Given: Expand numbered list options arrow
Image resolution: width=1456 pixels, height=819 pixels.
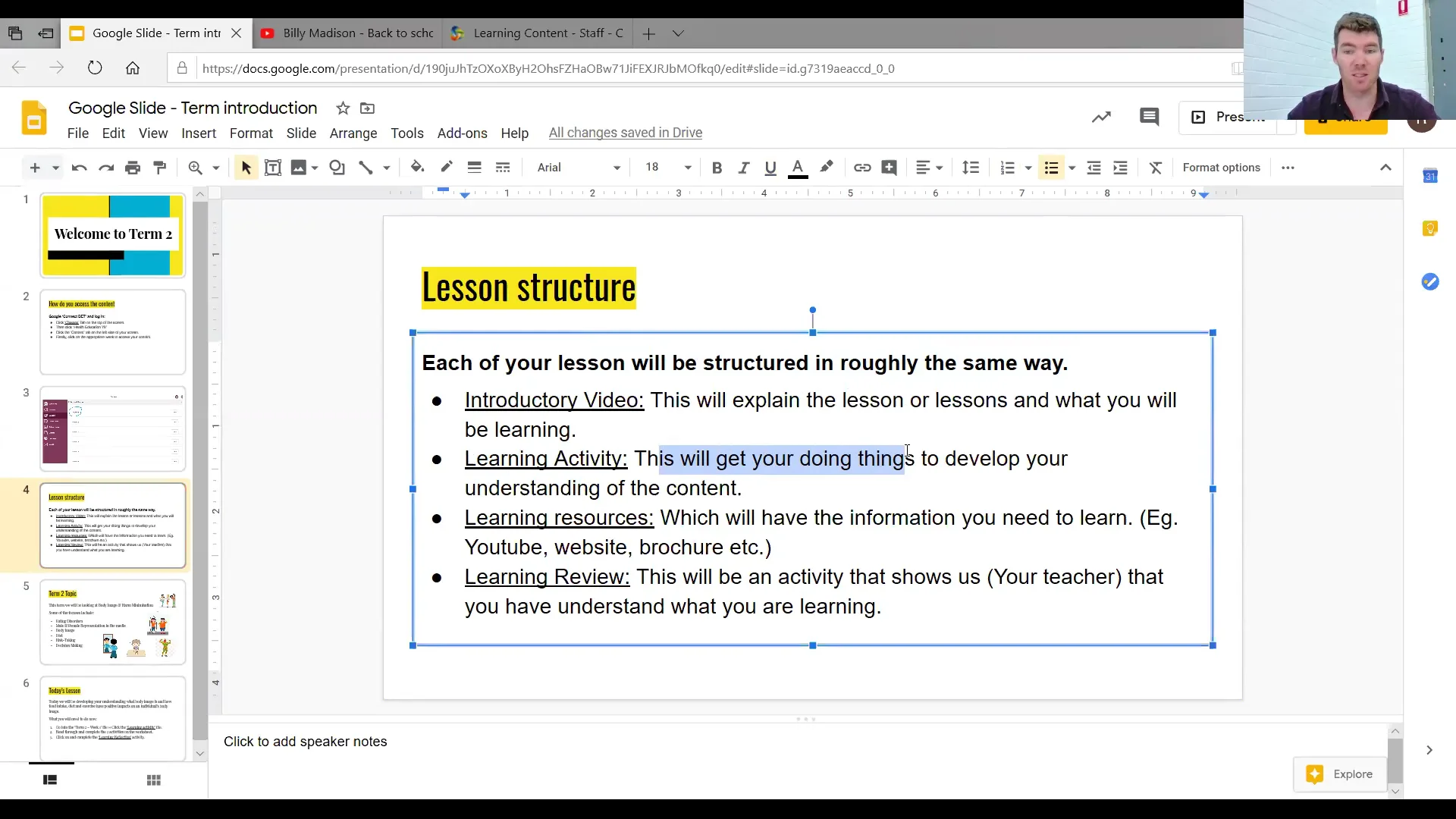Looking at the screenshot, I should click(1028, 168).
